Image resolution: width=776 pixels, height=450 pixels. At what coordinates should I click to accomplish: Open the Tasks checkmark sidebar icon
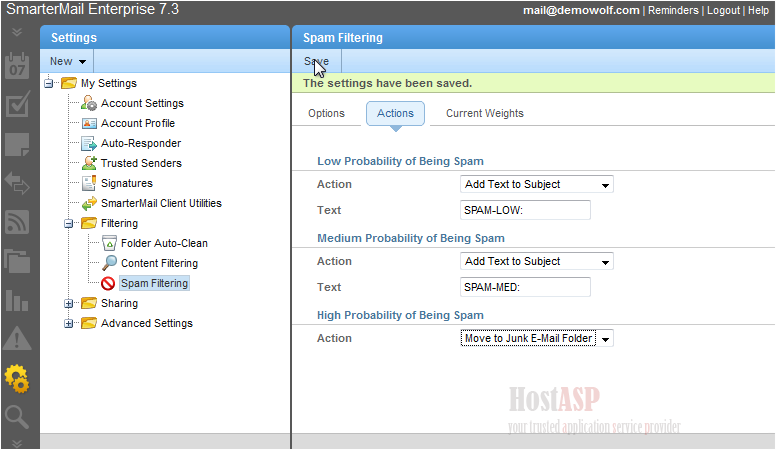[17, 104]
